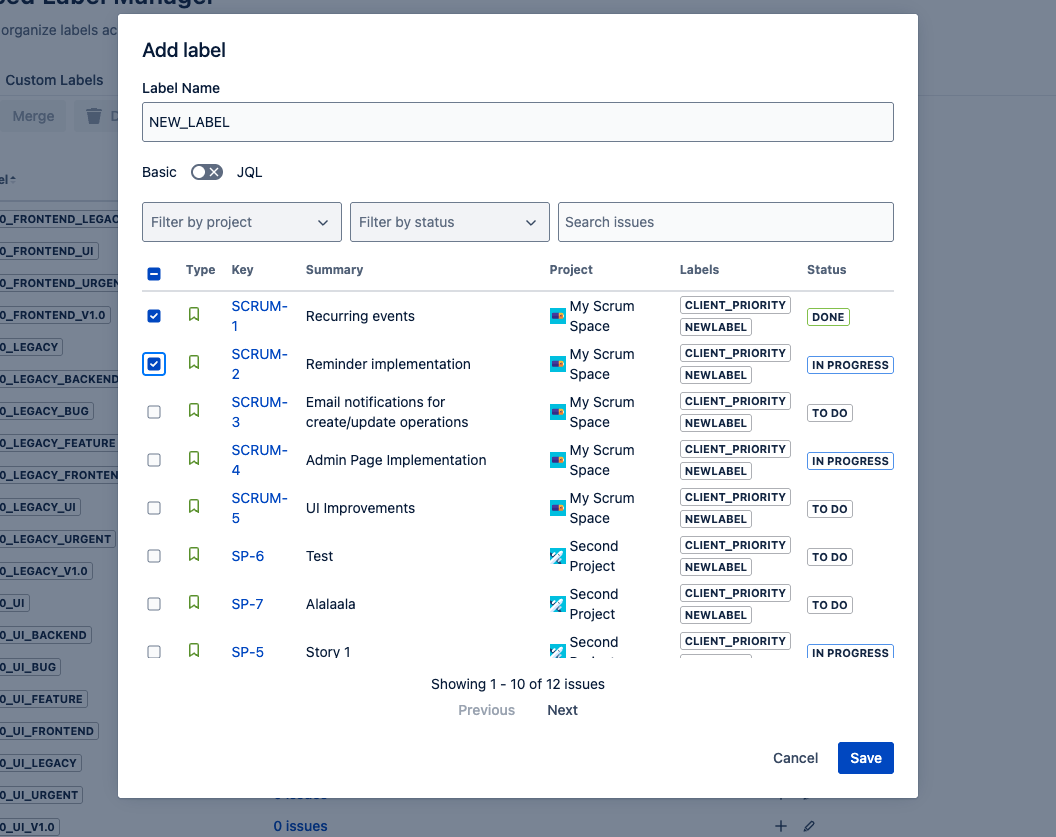Uncheck the SCRUM-2 row checkbox
This screenshot has height=837, width=1056.
[x=154, y=364]
